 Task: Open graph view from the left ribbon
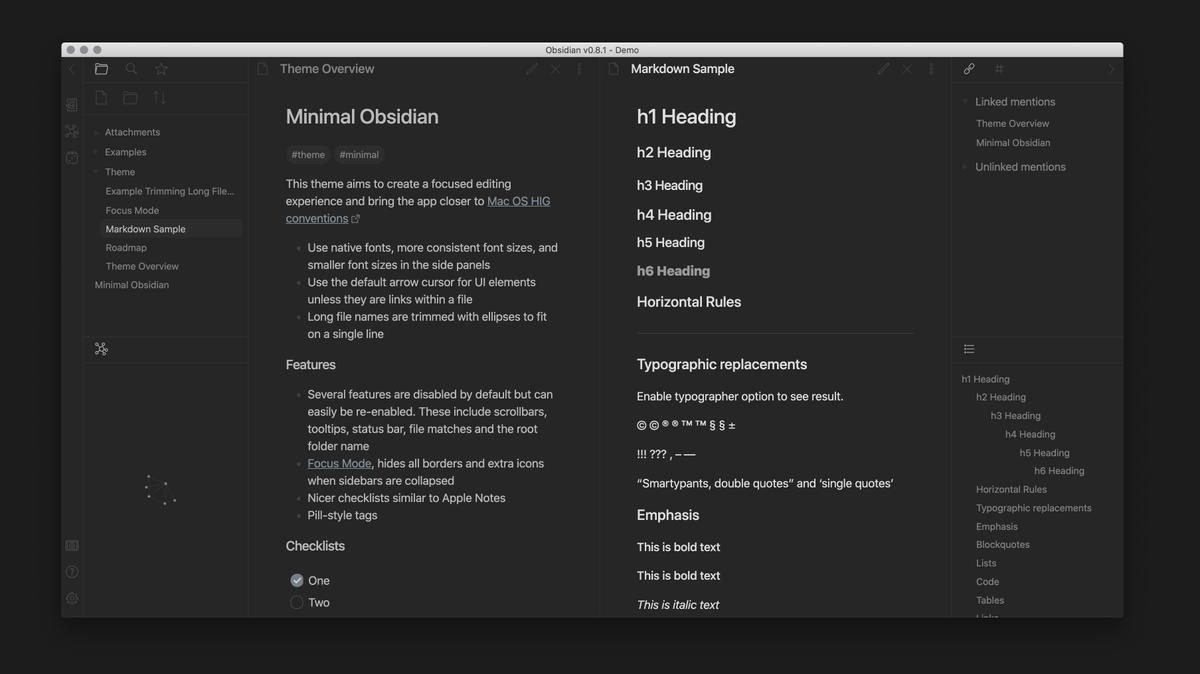pos(72,131)
